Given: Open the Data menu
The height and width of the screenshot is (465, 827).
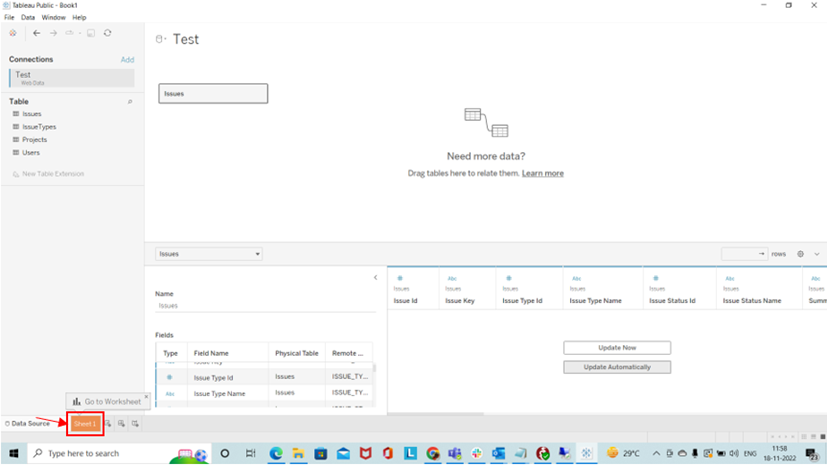Looking at the screenshot, I should 28,17.
